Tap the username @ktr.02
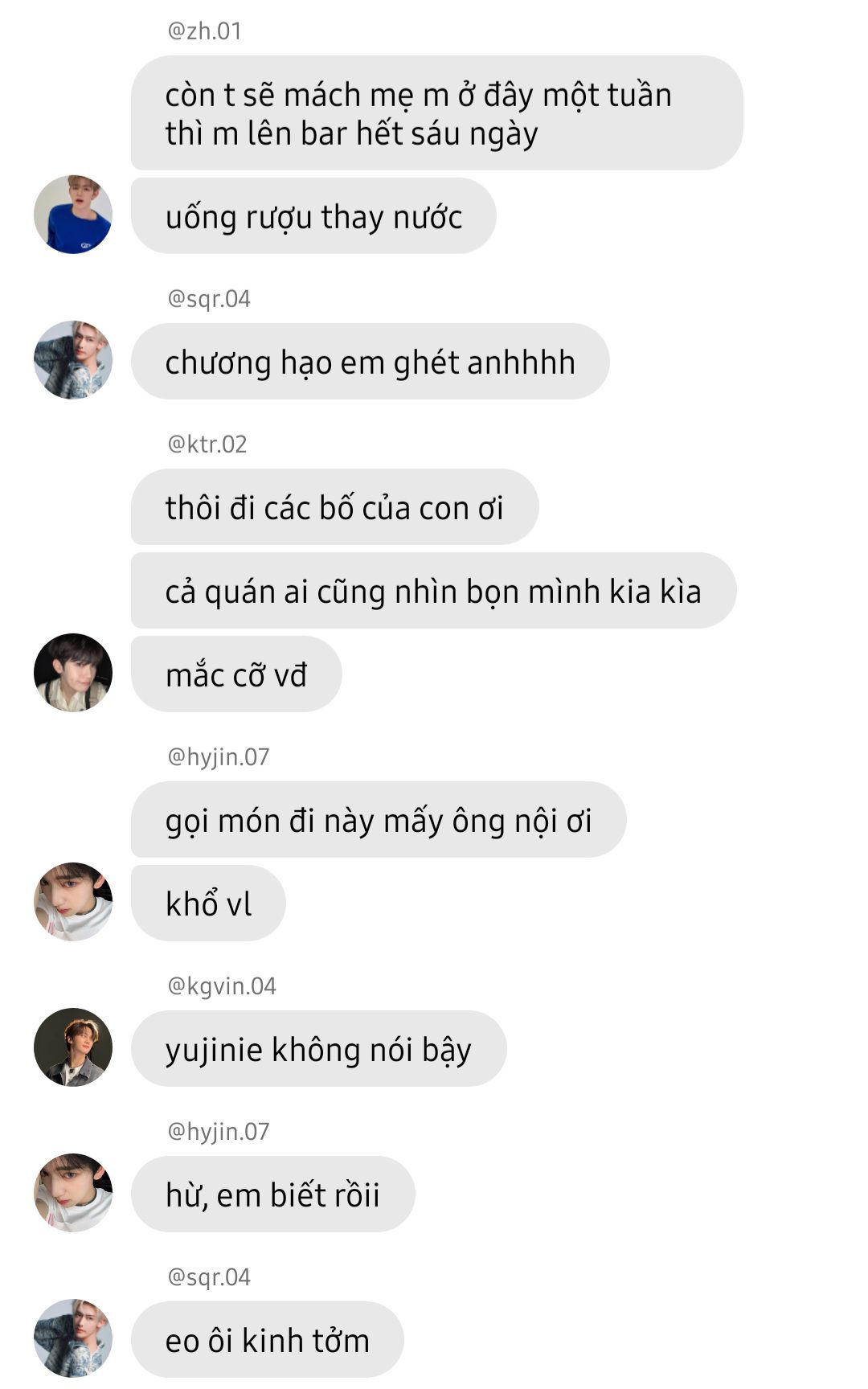Screen dimensions: 868x1389 [x=207, y=444]
